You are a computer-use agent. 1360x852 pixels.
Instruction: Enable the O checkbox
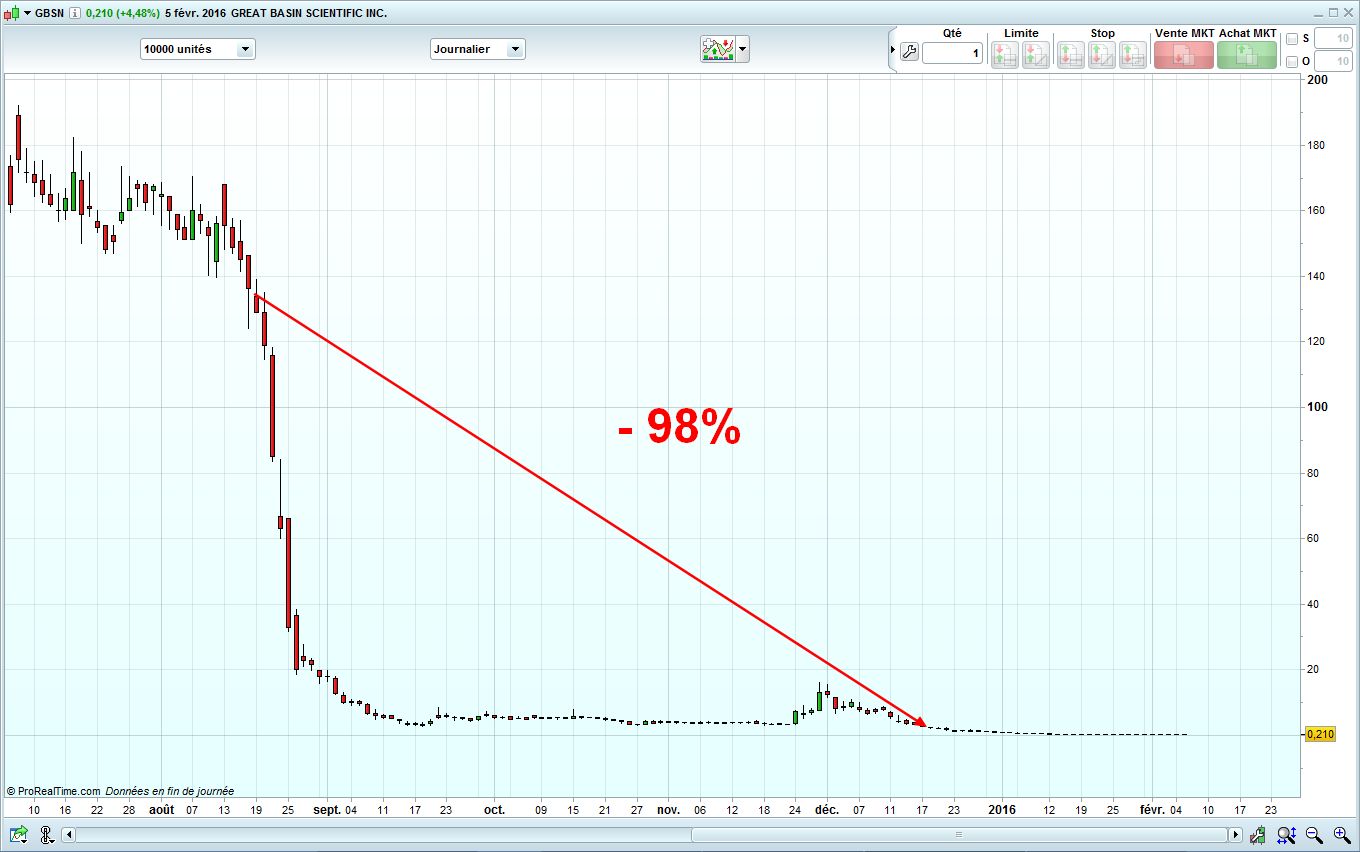point(1292,62)
